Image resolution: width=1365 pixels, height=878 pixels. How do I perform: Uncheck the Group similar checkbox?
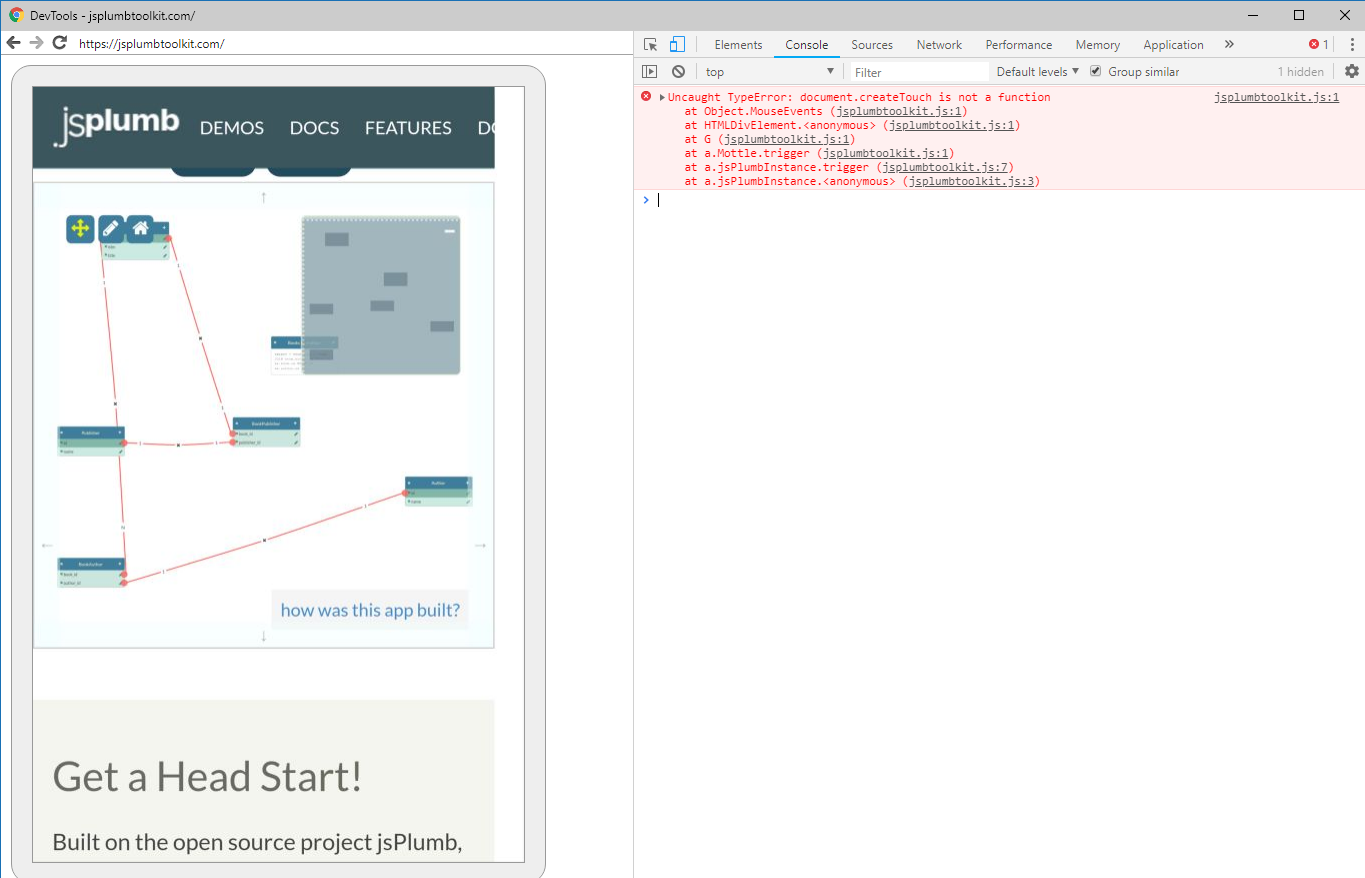coord(1095,71)
